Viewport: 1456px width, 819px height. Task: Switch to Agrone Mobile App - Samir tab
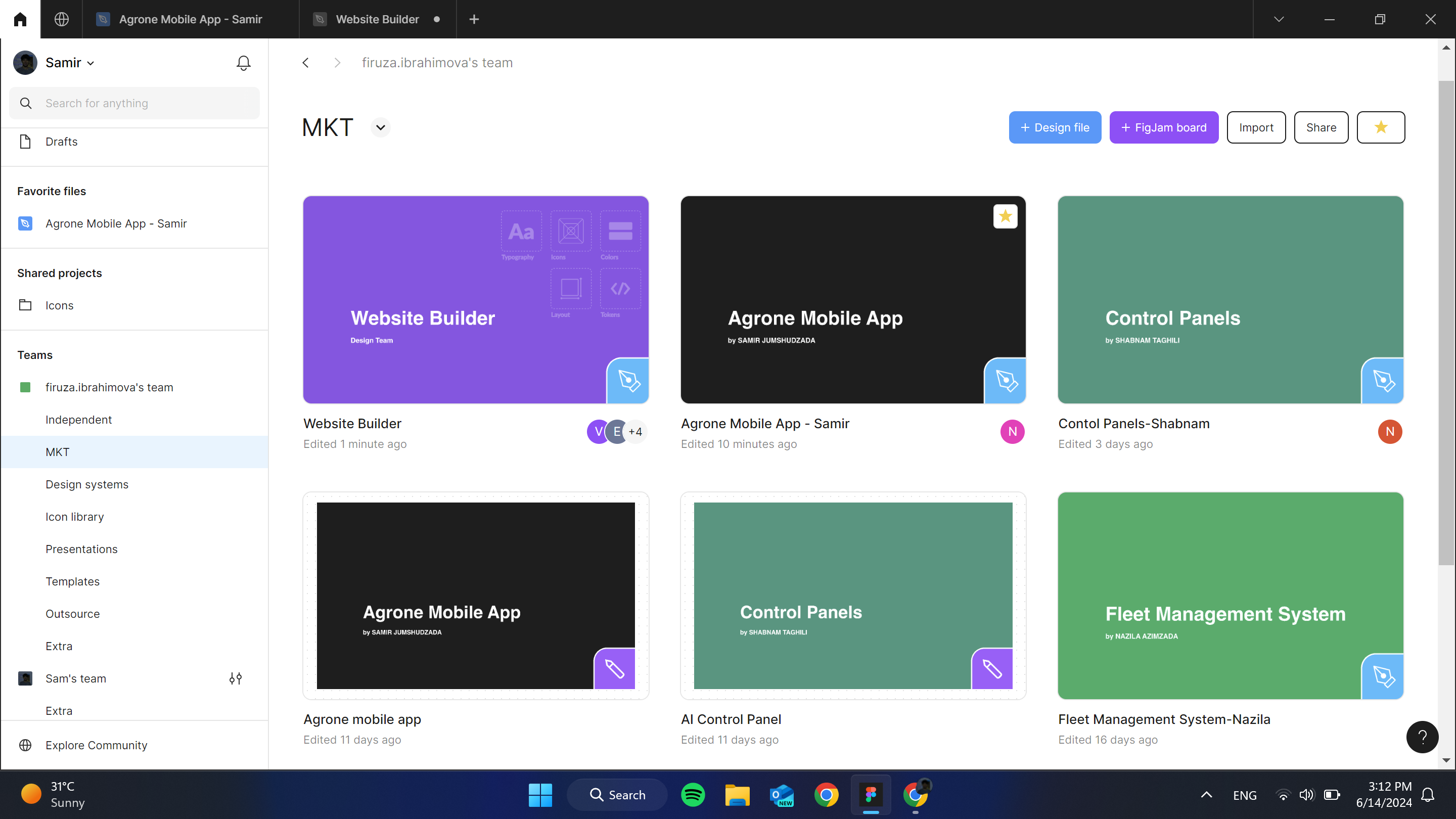click(191, 19)
